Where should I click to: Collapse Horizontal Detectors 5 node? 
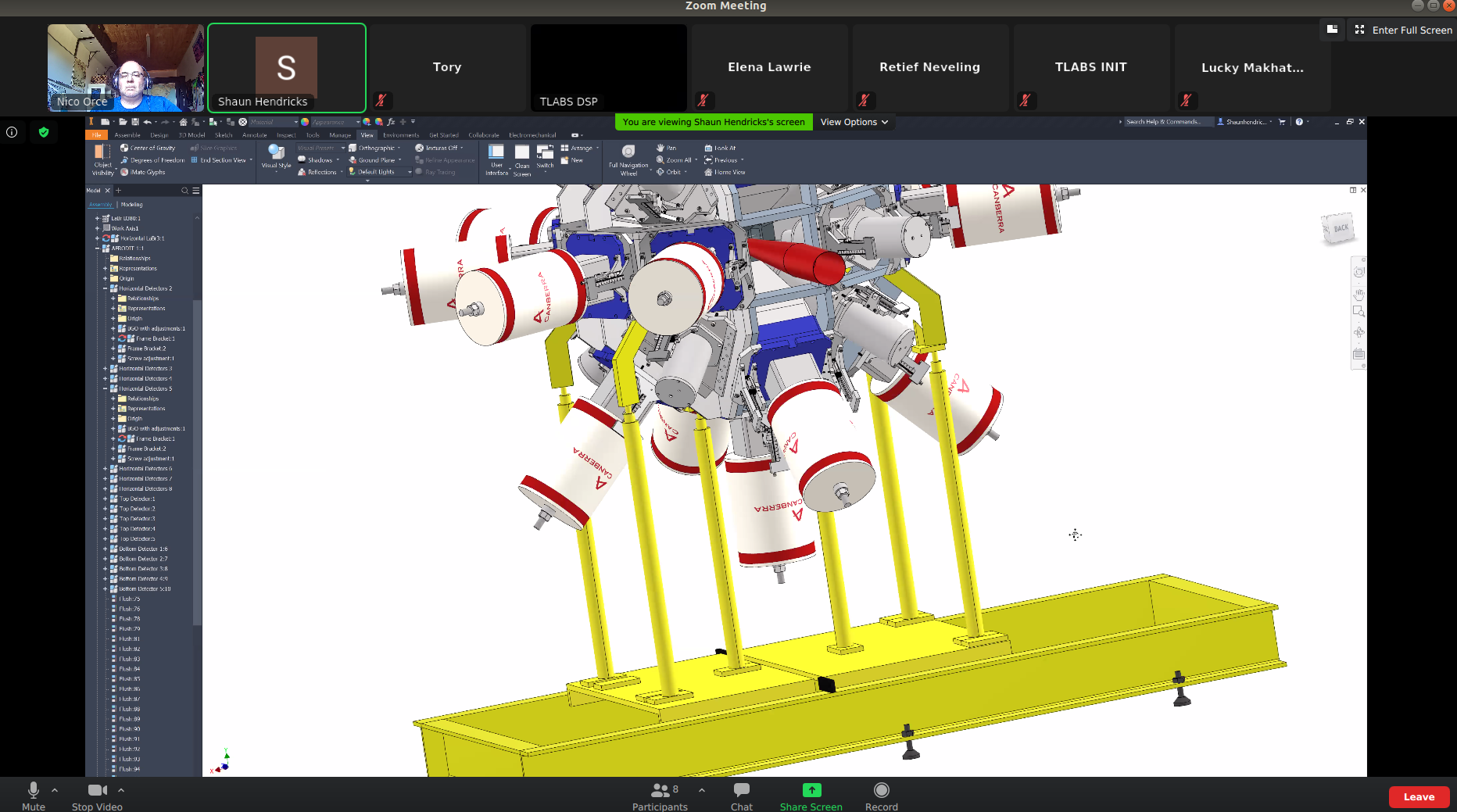point(106,388)
